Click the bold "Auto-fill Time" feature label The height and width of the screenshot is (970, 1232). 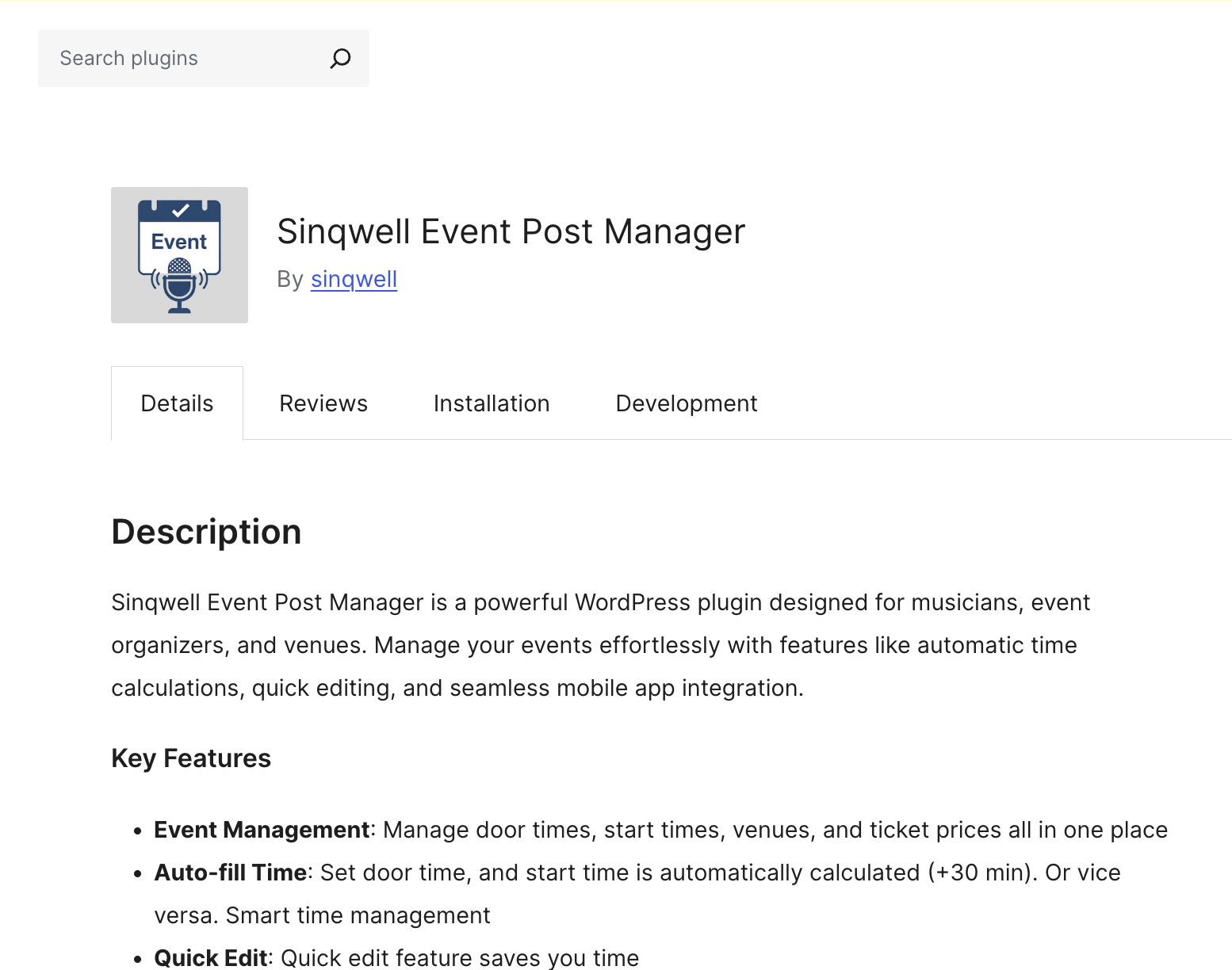pyautogui.click(x=231, y=873)
